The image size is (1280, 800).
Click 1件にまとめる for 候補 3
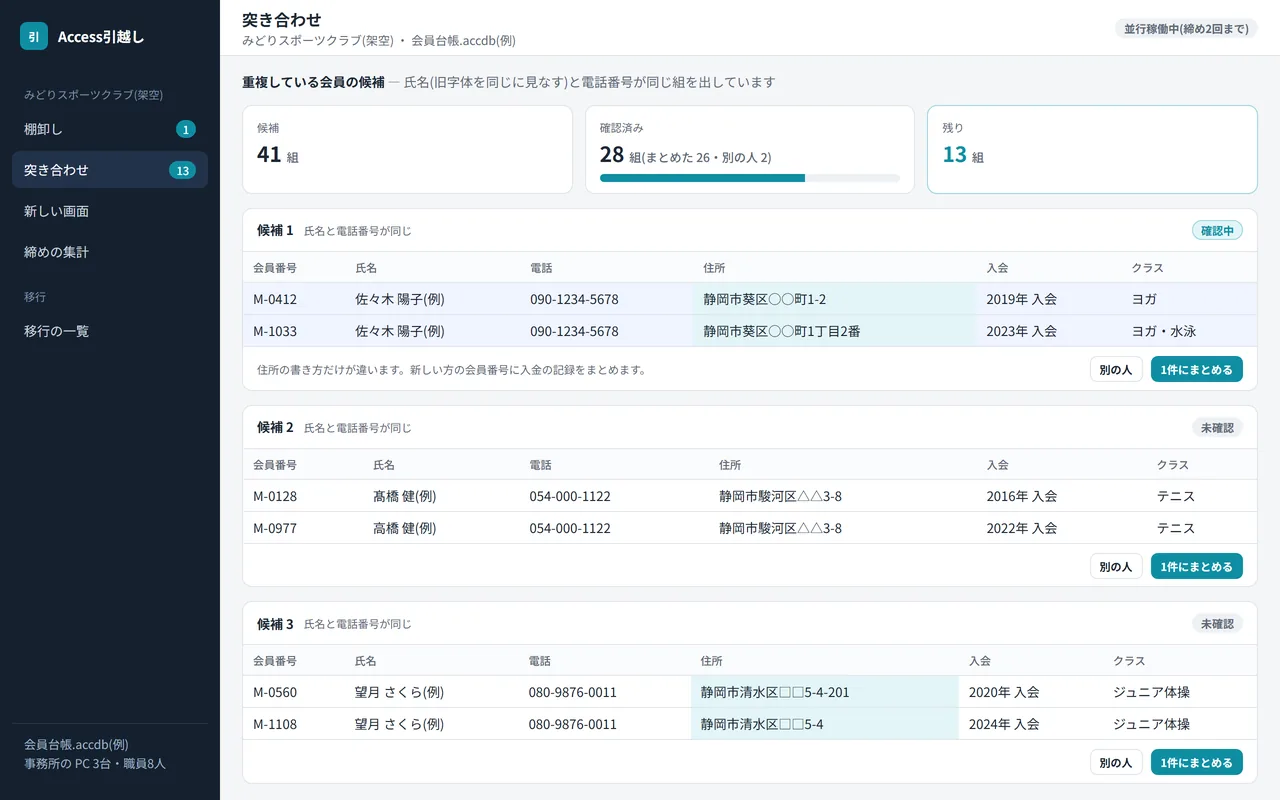(x=1197, y=762)
